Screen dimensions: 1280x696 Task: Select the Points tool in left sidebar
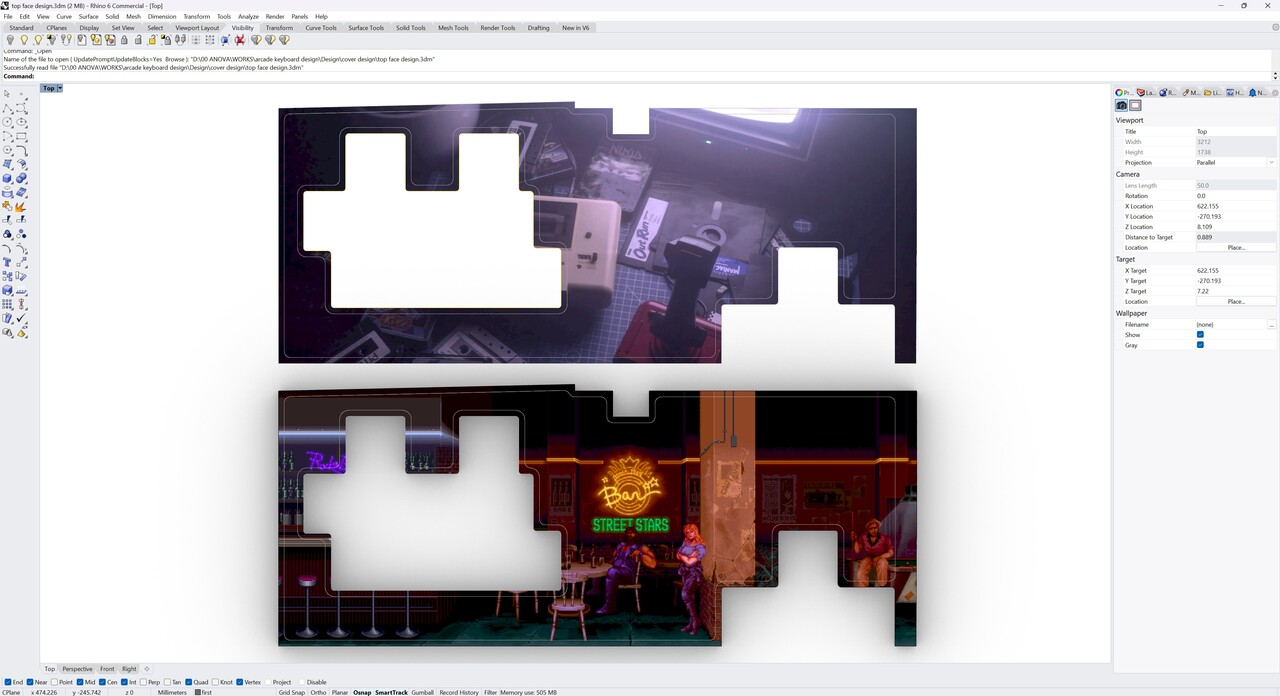coord(21,93)
